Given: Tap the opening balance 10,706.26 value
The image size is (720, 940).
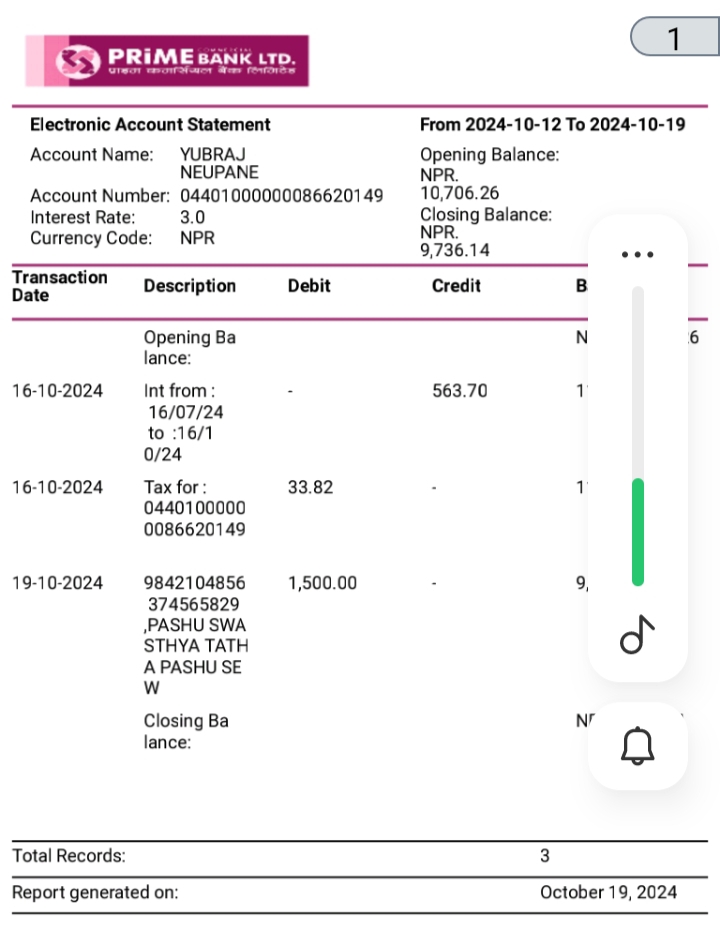Looking at the screenshot, I should (x=459, y=193).
